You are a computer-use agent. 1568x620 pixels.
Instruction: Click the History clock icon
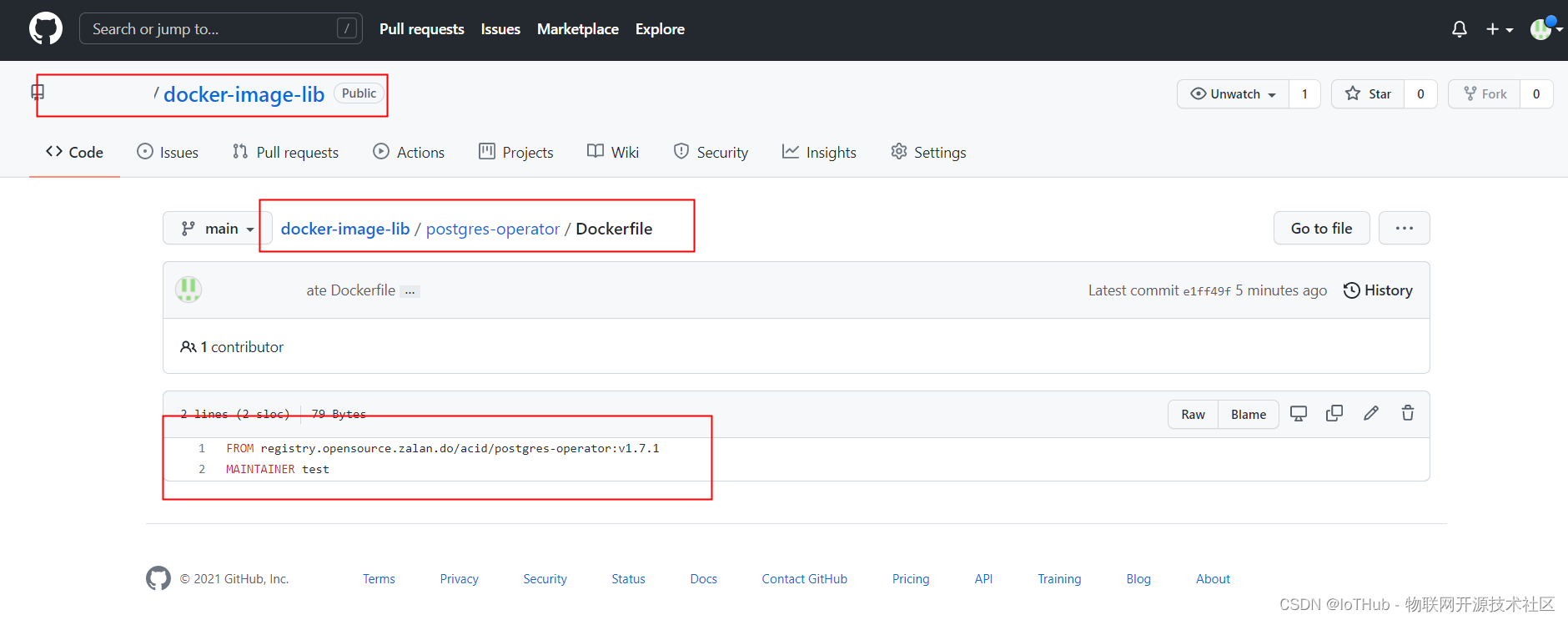tap(1351, 290)
